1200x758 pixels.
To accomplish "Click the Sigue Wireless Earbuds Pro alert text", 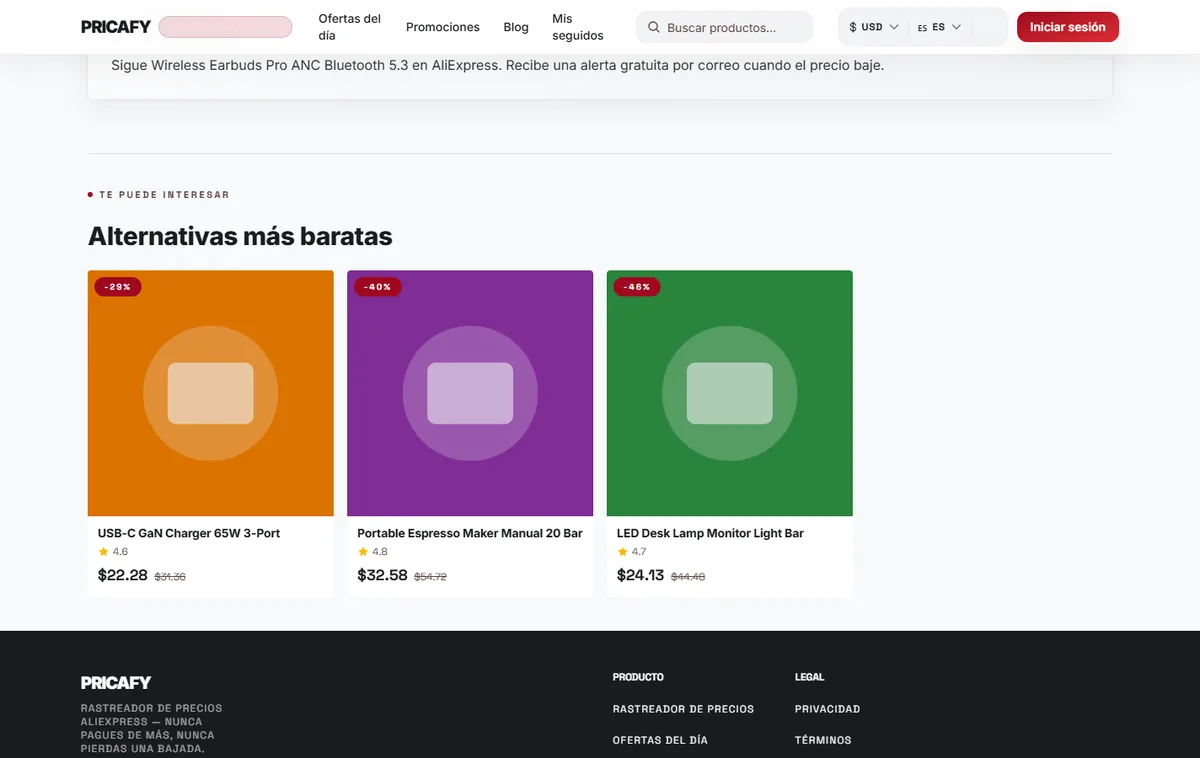I will (498, 66).
